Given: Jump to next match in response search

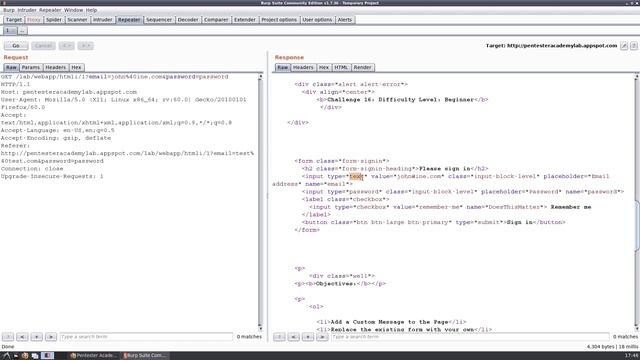Looking at the screenshot, I should tap(322, 337).
